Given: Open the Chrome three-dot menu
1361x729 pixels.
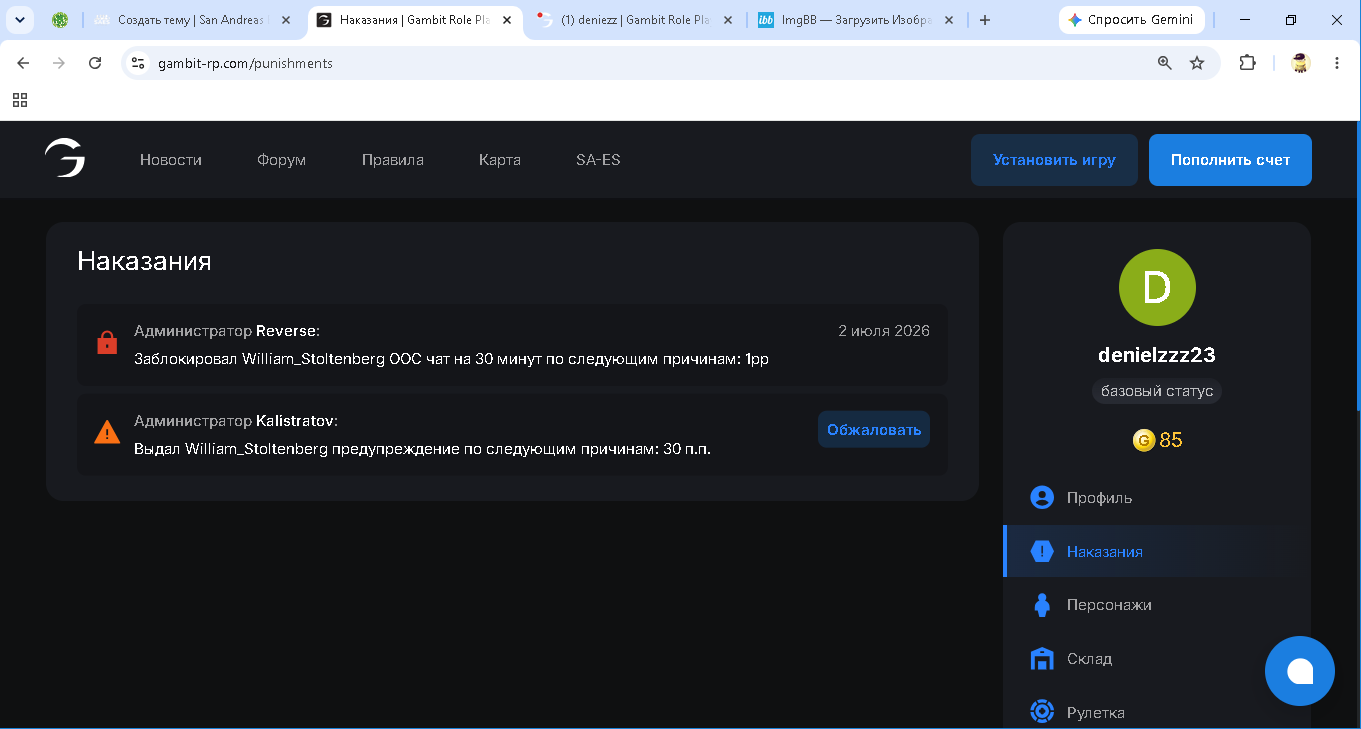Looking at the screenshot, I should pos(1337,63).
